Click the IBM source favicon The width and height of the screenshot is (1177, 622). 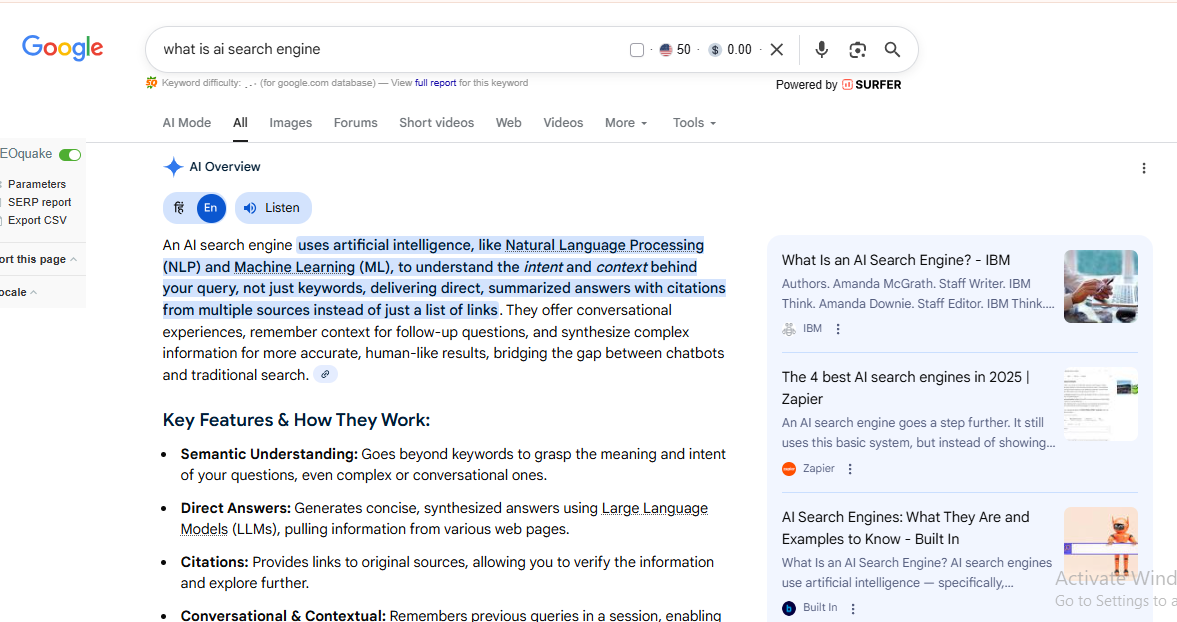[789, 329]
